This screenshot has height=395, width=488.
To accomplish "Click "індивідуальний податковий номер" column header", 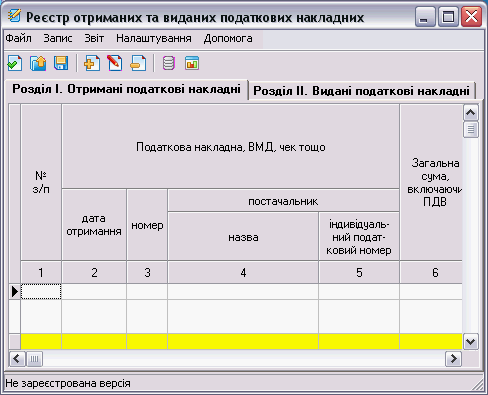I will tap(359, 236).
